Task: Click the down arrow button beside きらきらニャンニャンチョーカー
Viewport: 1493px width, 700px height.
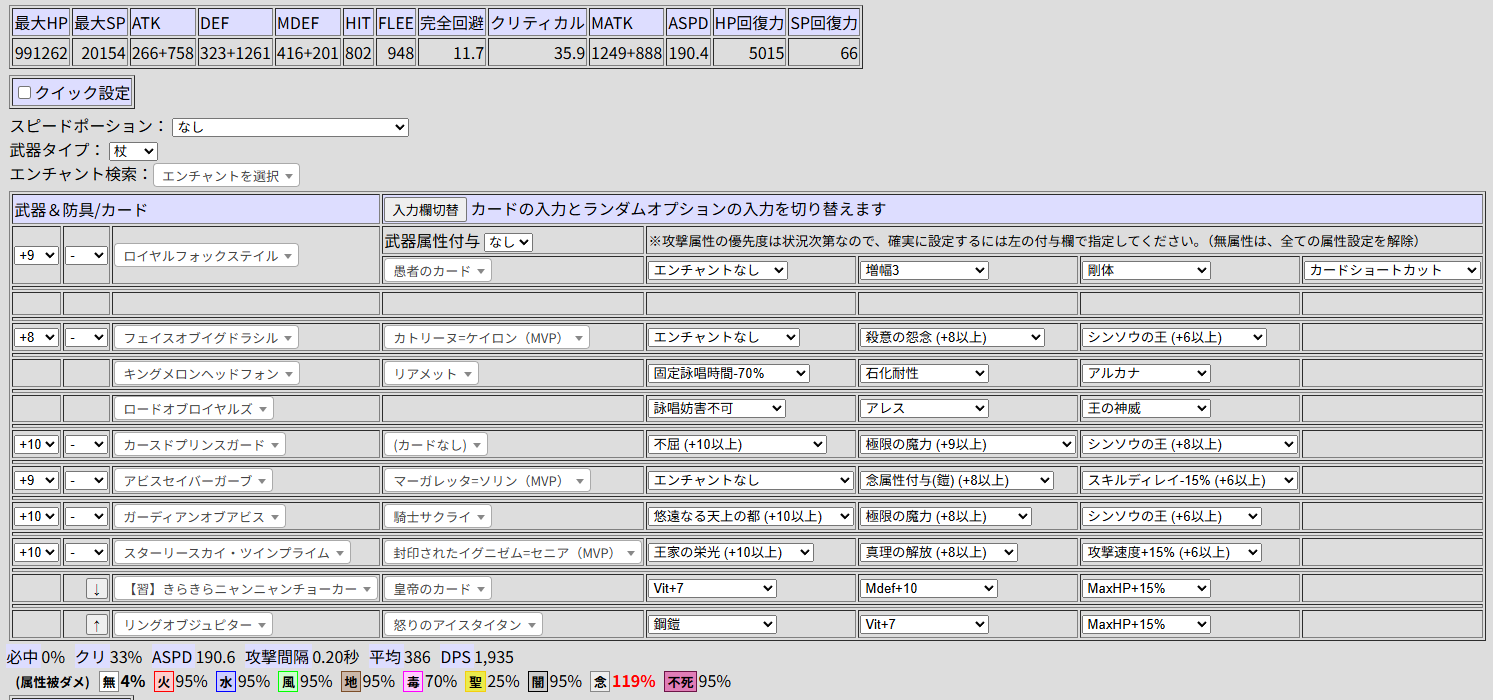Action: pyautogui.click(x=96, y=589)
